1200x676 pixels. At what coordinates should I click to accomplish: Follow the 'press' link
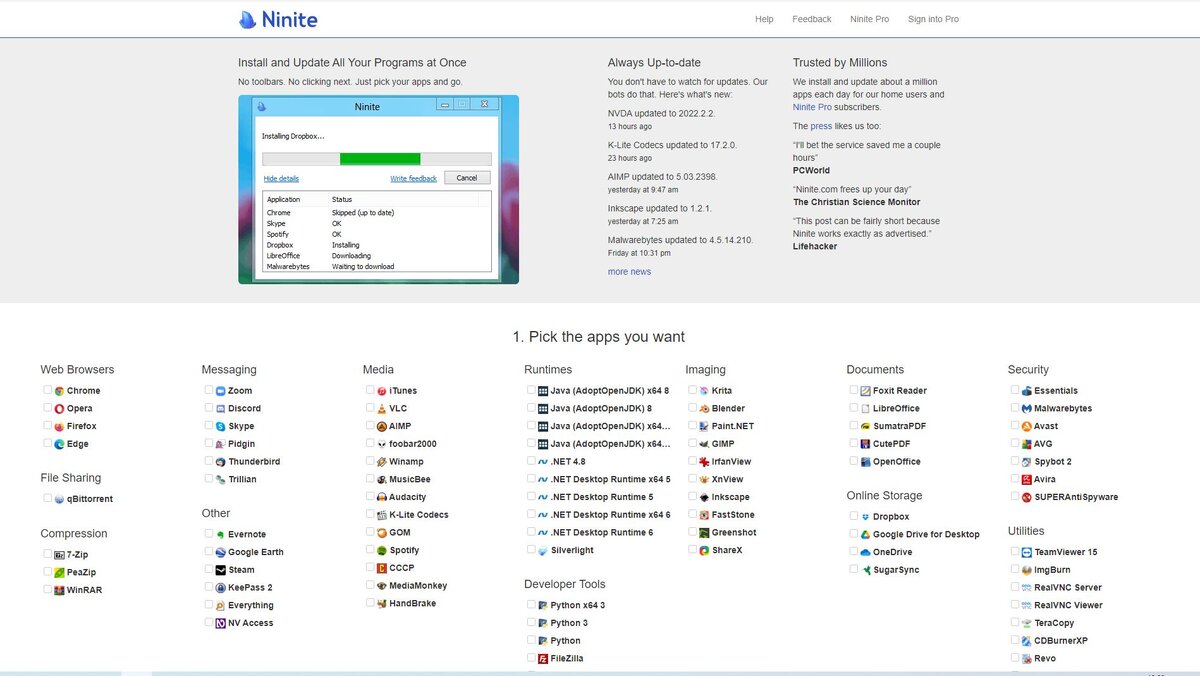pyautogui.click(x=821, y=127)
